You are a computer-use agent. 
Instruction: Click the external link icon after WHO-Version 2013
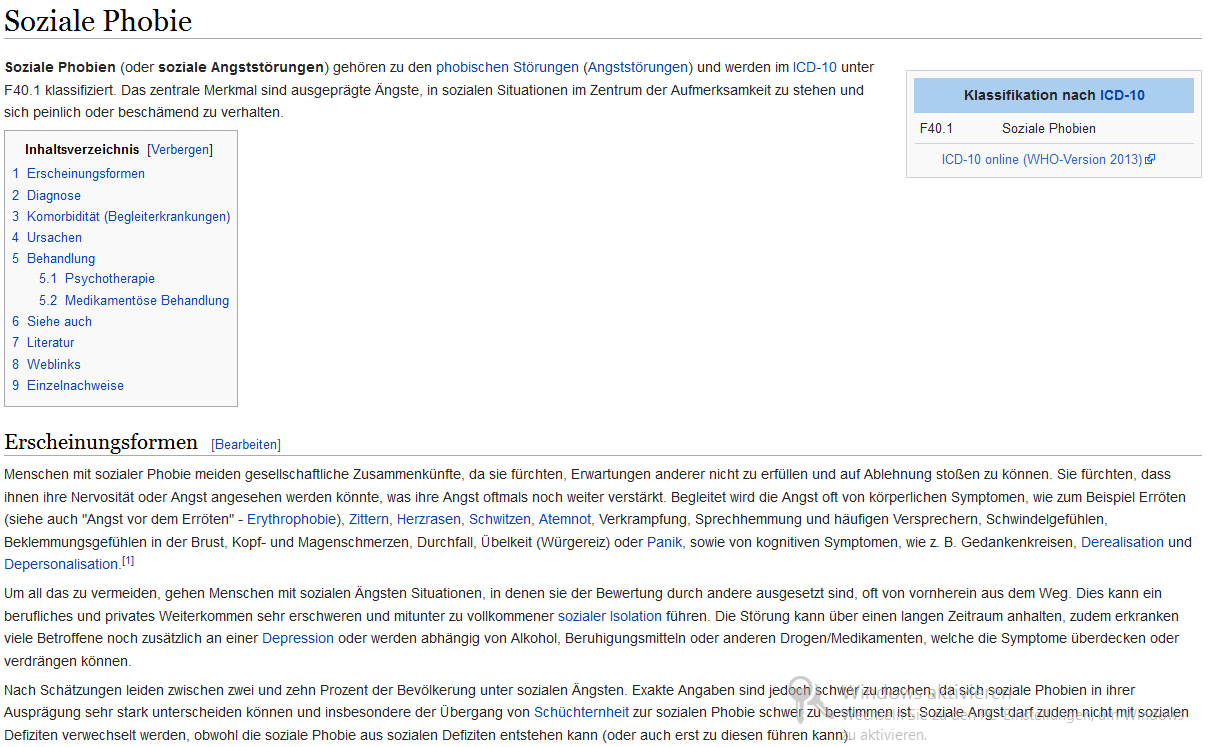coord(1150,159)
